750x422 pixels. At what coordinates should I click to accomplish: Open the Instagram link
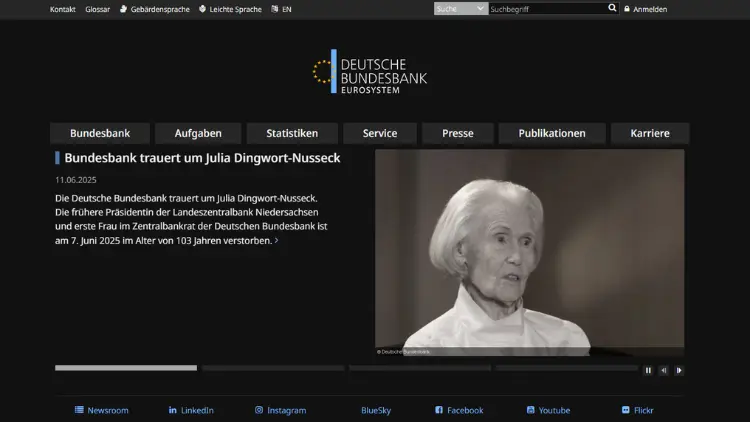point(287,411)
